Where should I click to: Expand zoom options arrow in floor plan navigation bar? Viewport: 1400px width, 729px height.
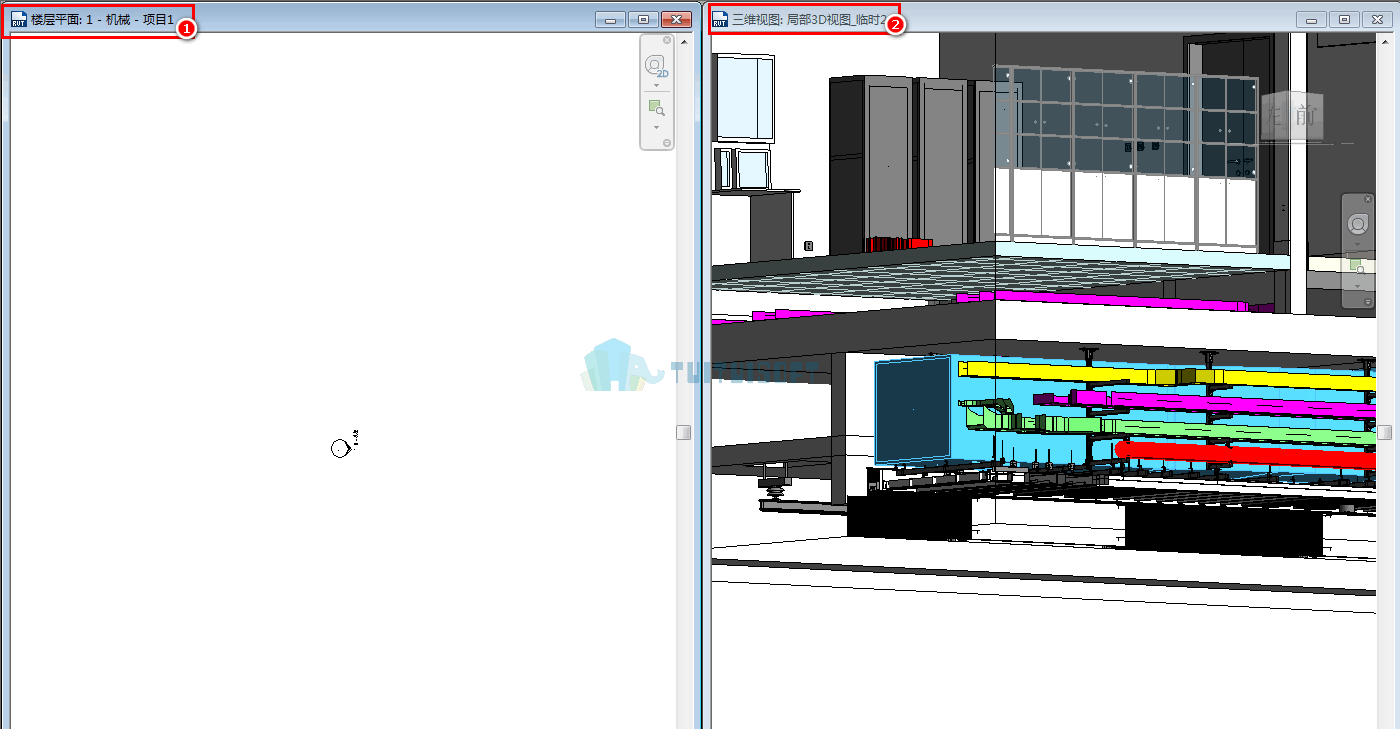click(657, 127)
